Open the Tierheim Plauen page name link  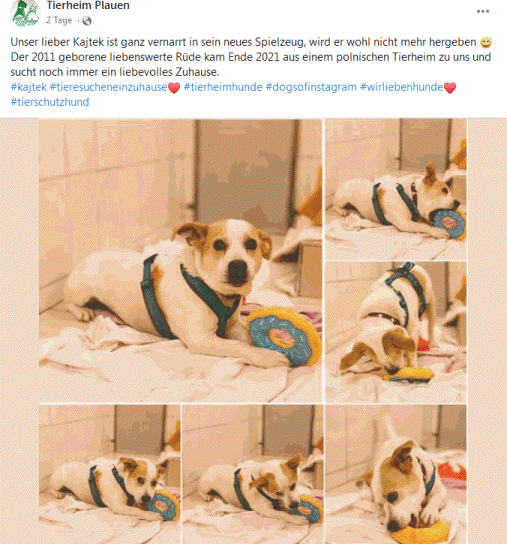click(x=88, y=5)
